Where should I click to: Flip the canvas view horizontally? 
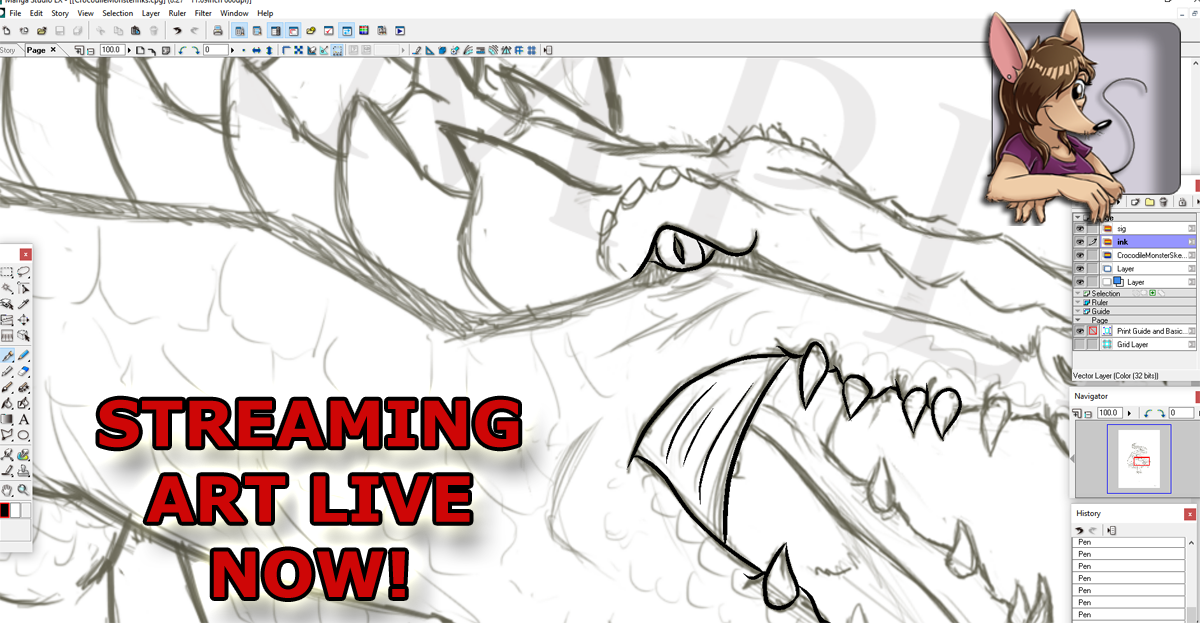pyautogui.click(x=257, y=50)
